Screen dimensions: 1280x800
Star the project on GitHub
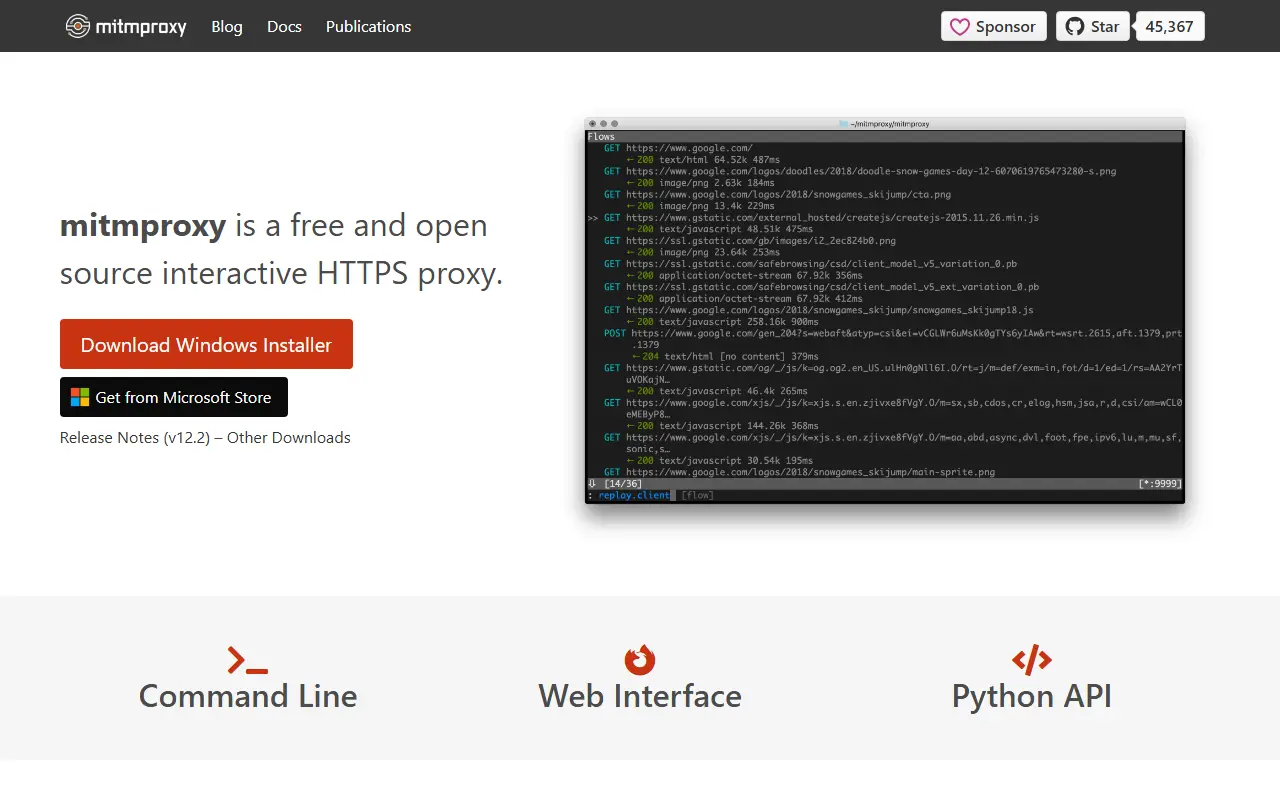[1093, 26]
